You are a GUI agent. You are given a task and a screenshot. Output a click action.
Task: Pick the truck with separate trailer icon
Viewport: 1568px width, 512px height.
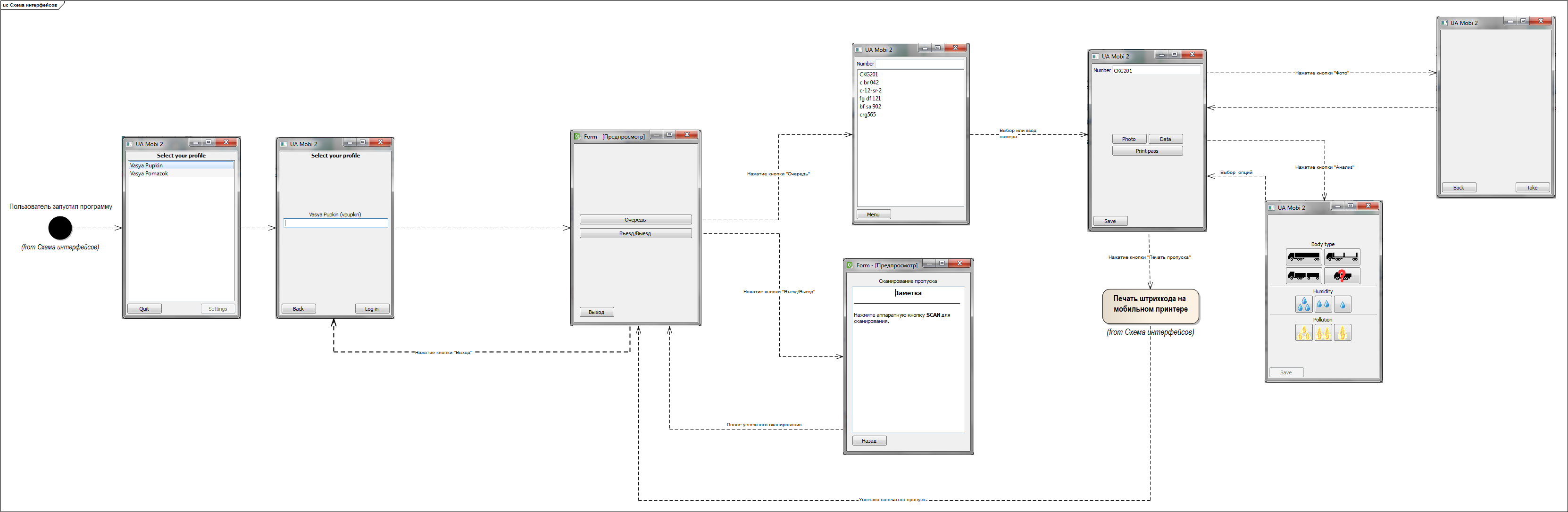(1303, 276)
